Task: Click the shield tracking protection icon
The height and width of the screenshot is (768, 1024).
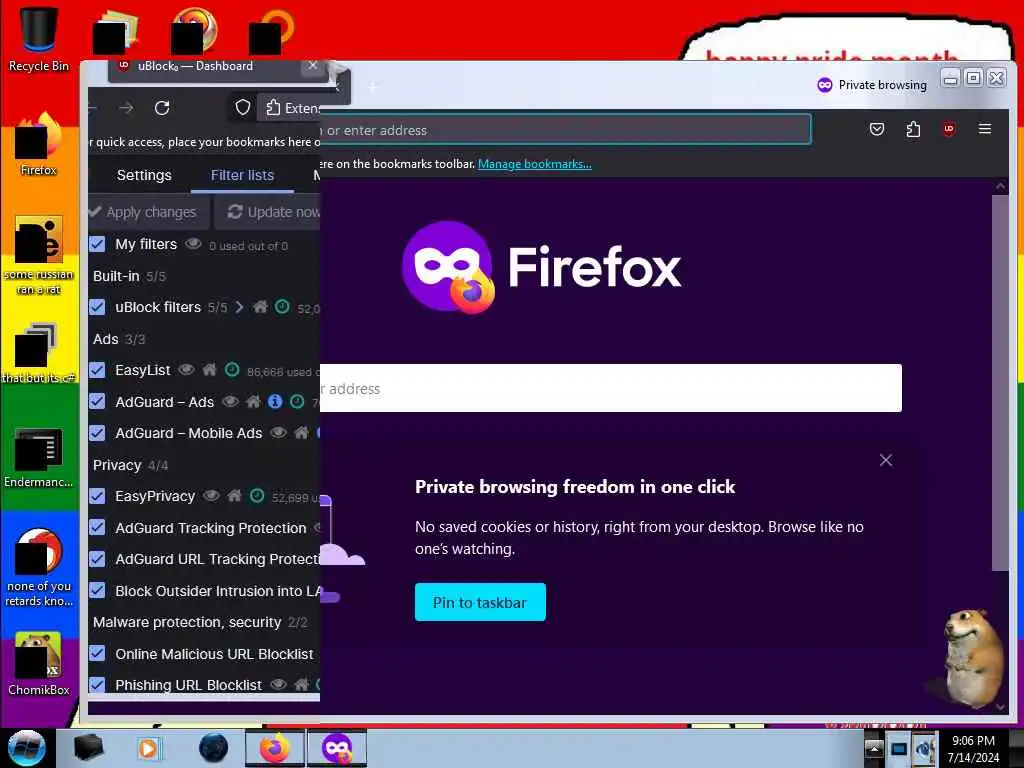Action: point(243,108)
